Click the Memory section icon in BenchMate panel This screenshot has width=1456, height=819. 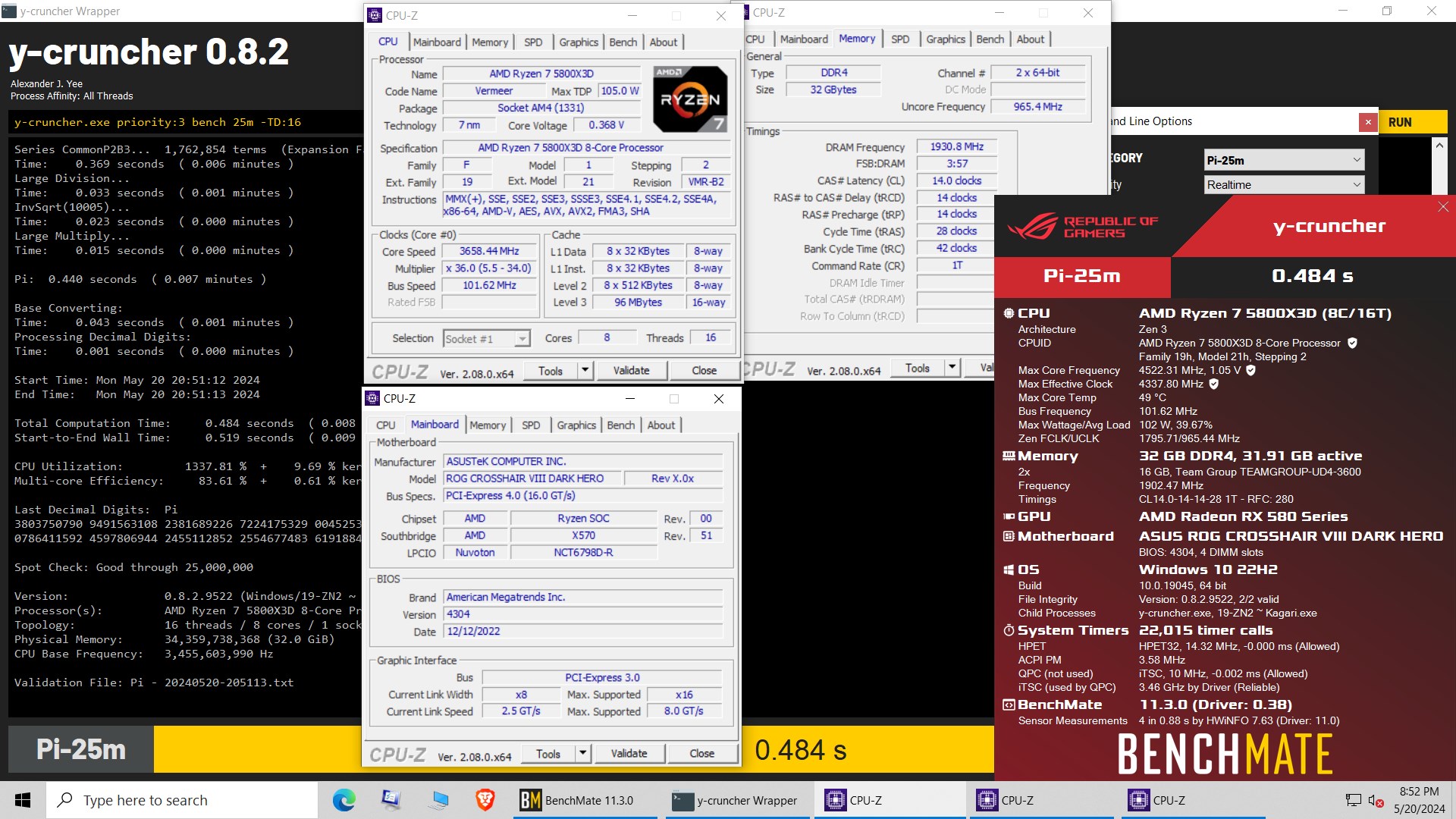pos(1009,456)
